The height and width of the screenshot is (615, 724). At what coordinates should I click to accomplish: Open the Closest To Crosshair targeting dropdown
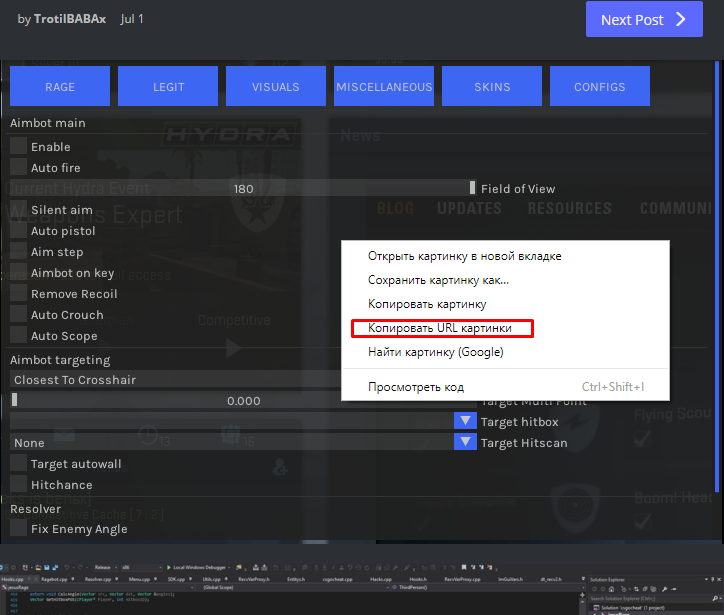[x=175, y=380]
